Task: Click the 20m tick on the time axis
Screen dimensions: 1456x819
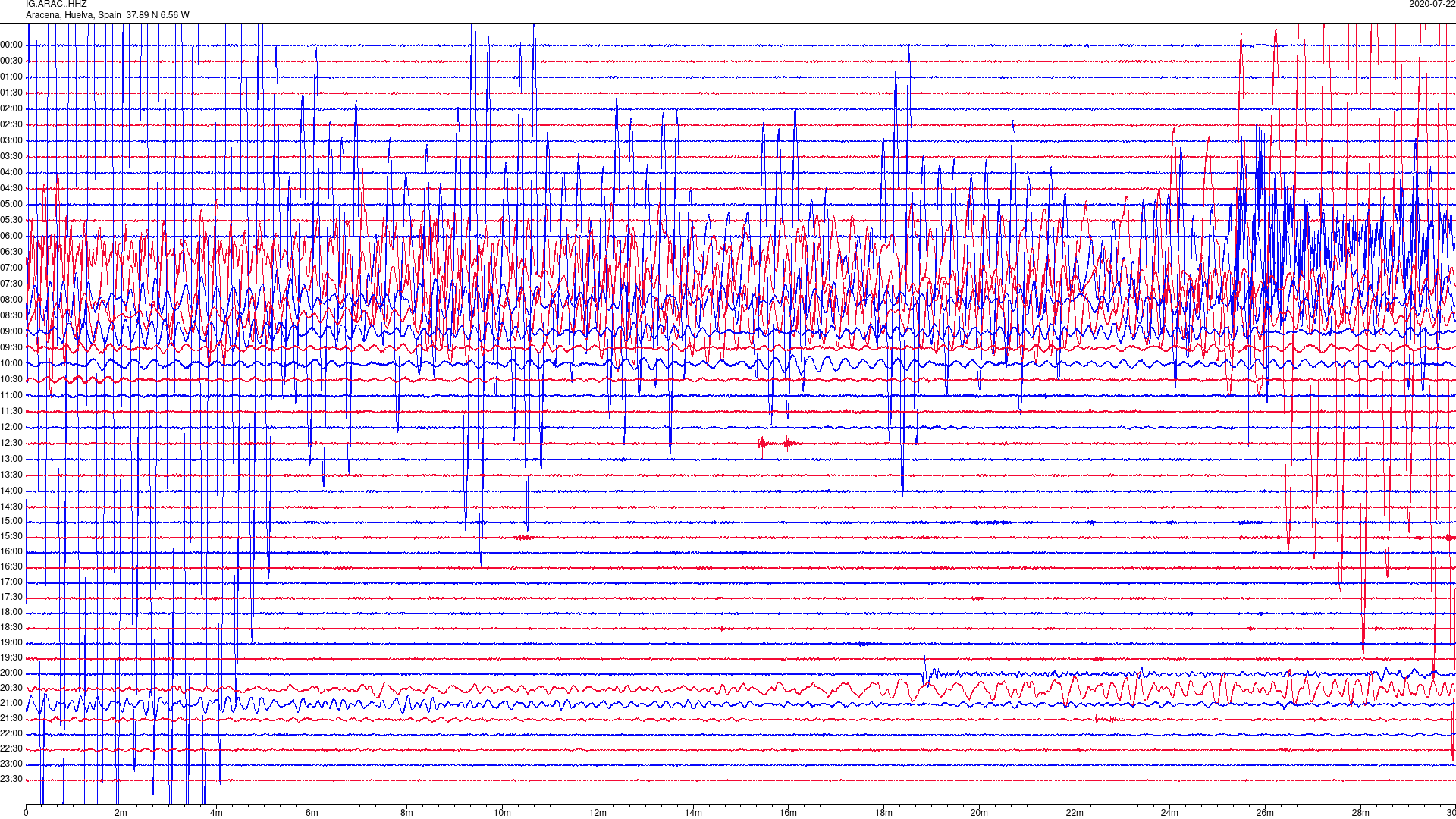Action: point(979,813)
